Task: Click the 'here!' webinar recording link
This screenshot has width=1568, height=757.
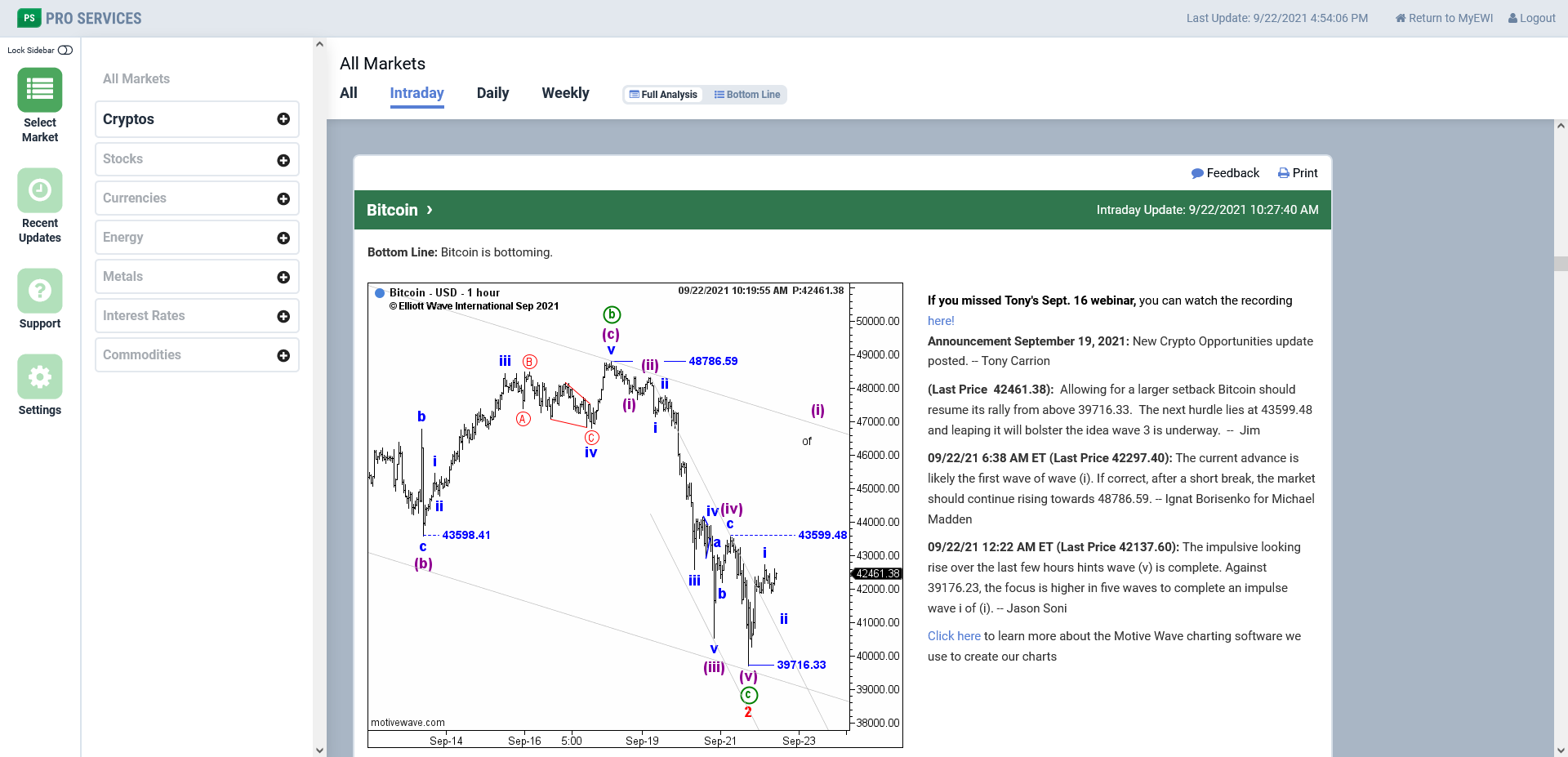Action: click(x=941, y=321)
